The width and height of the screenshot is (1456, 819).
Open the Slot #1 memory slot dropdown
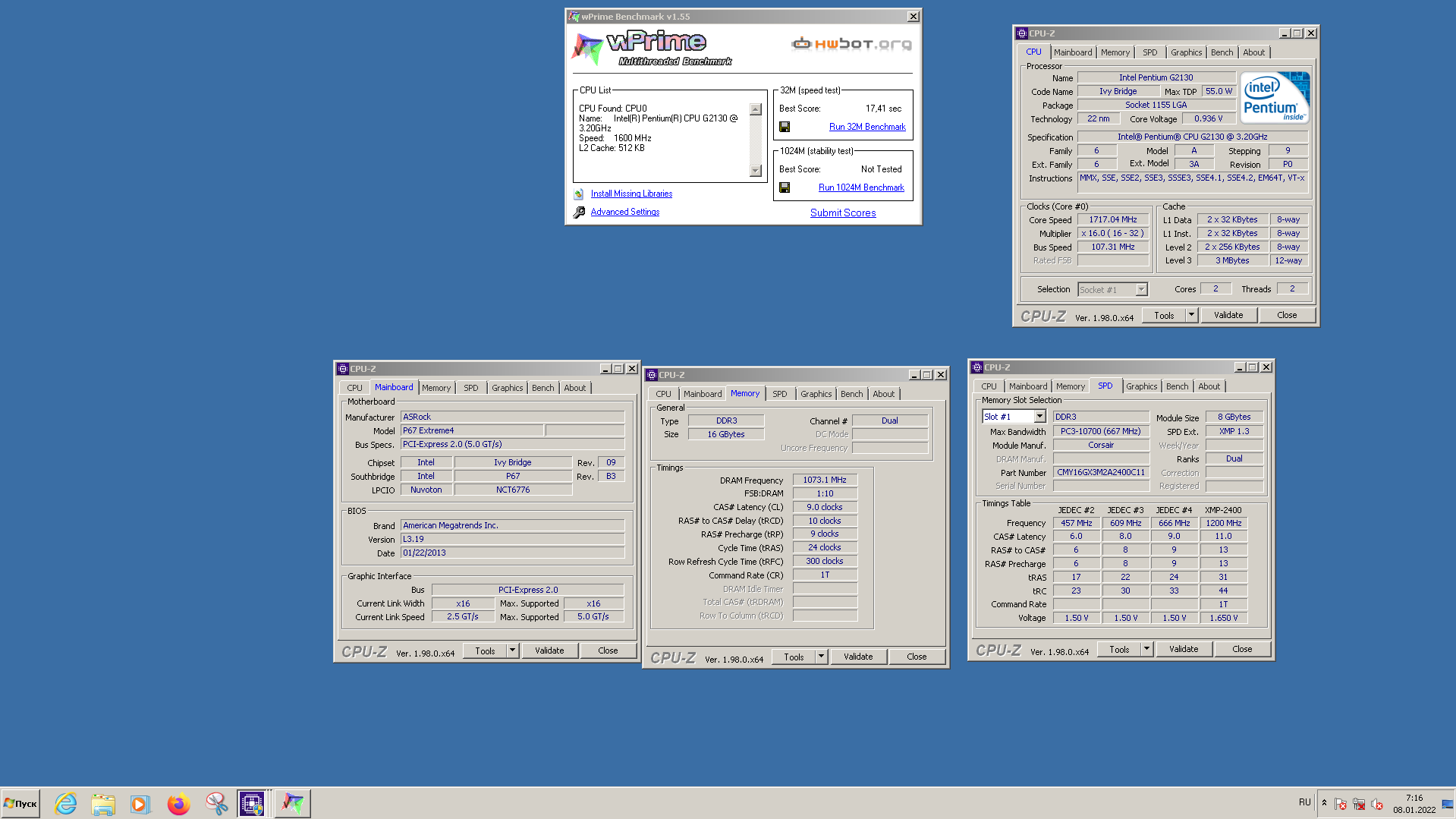pos(1039,417)
